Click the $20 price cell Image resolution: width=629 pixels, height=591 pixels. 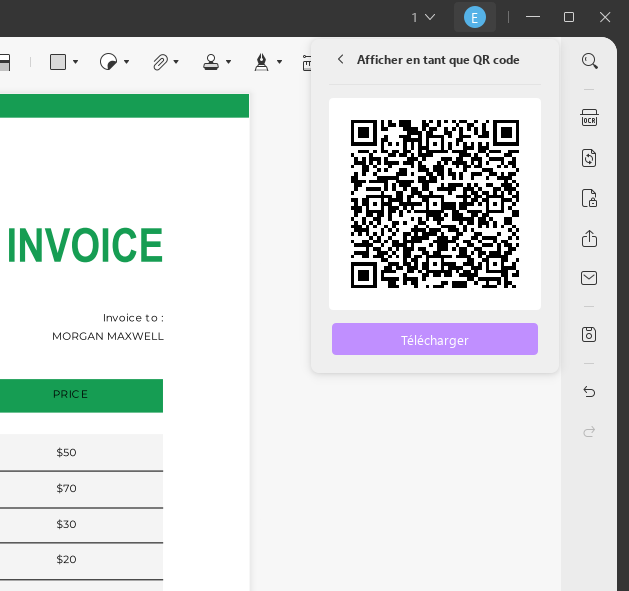pos(66,559)
